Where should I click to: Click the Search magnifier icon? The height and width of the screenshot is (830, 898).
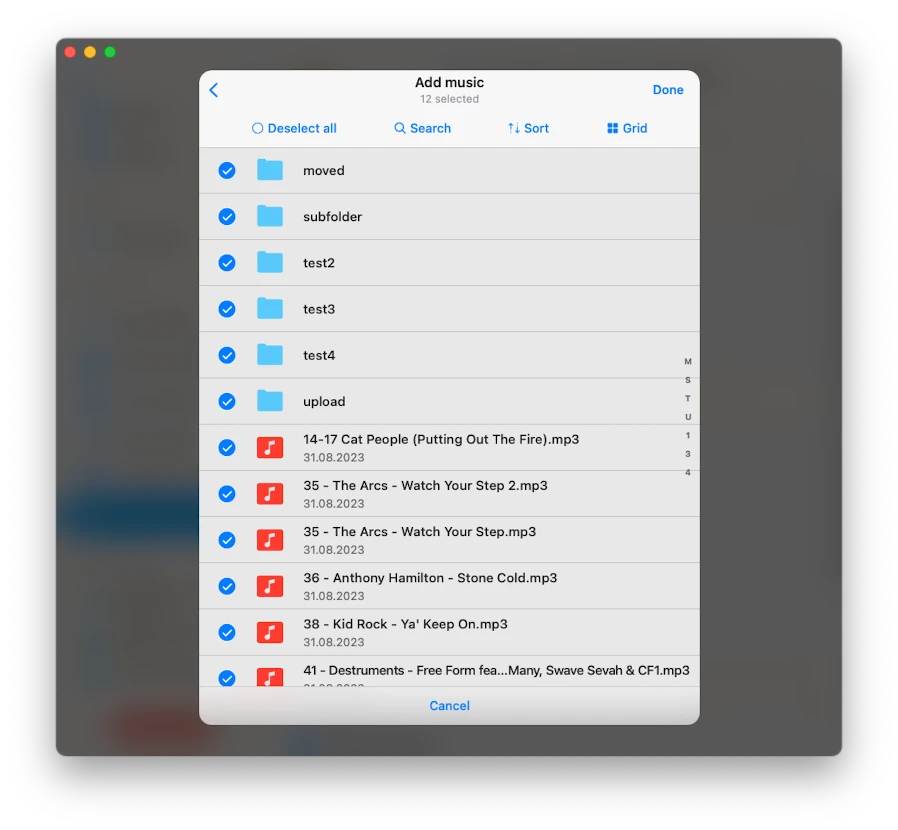[399, 128]
